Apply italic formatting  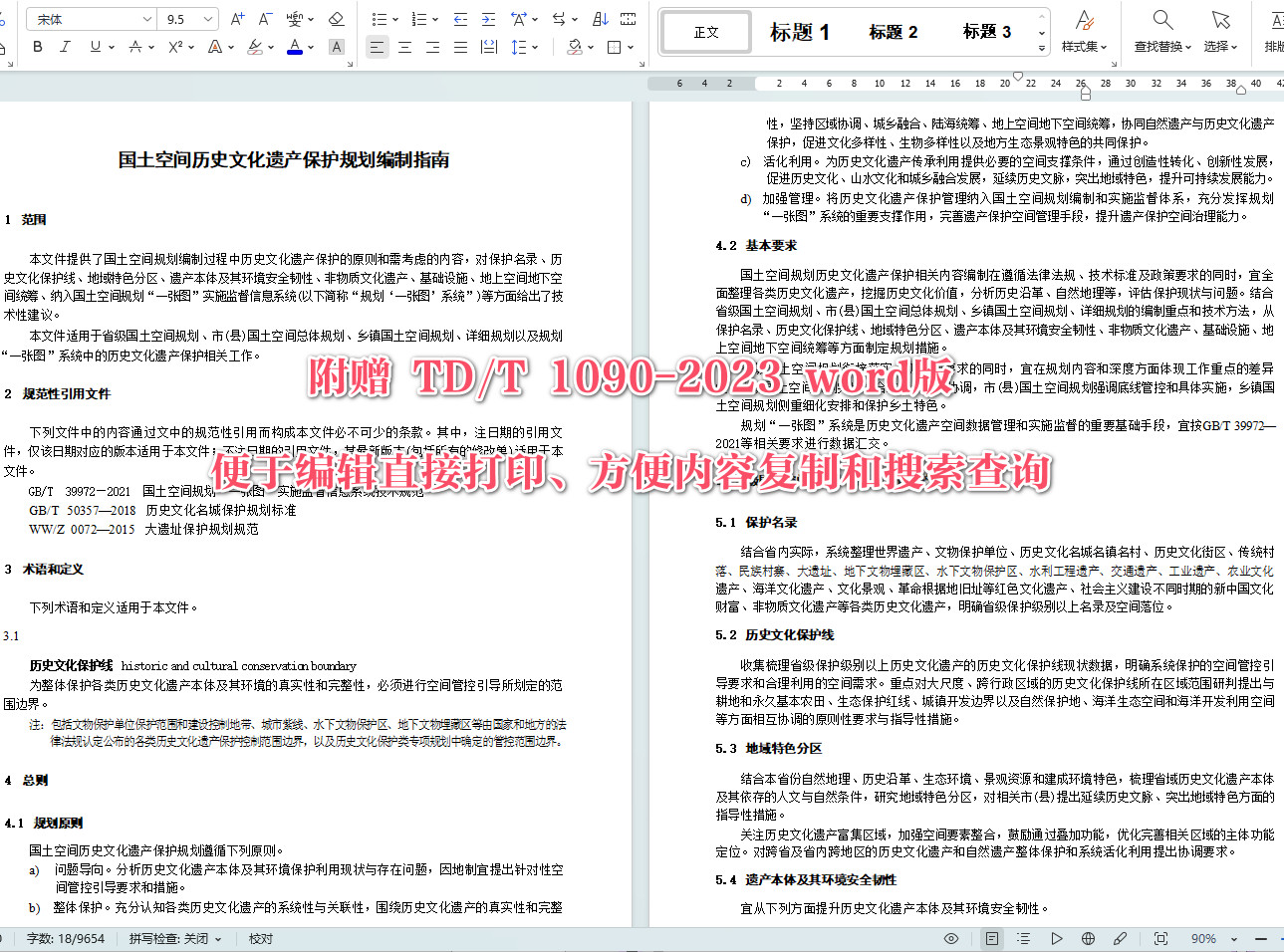[x=65, y=47]
